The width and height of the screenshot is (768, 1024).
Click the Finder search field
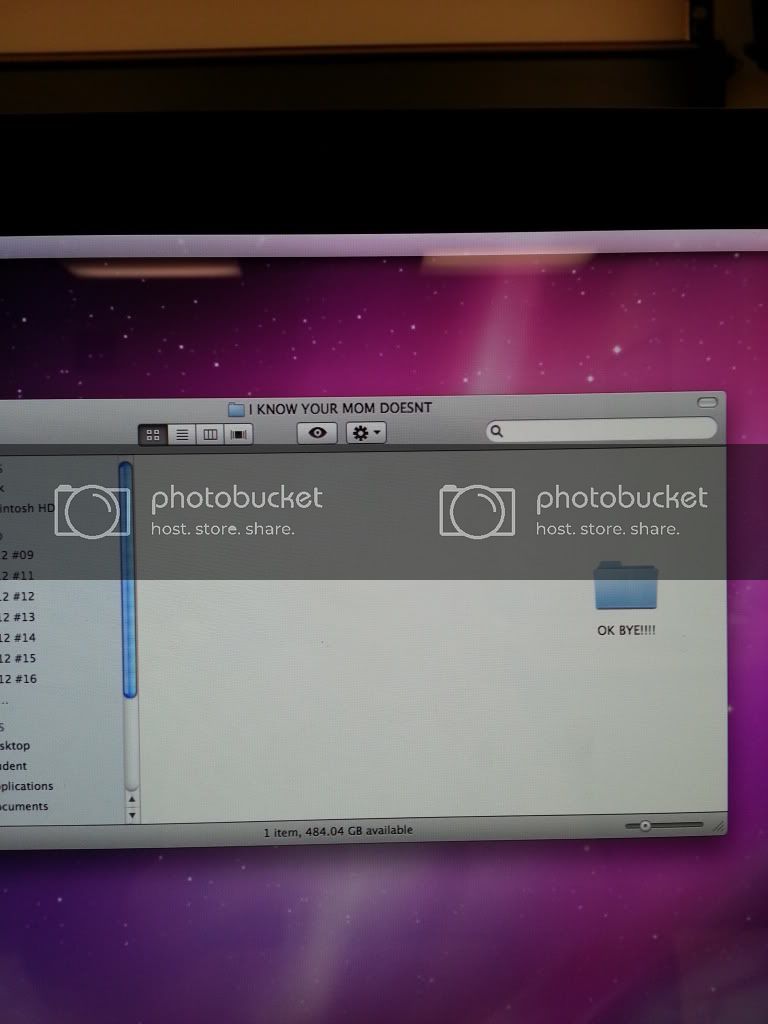(601, 430)
